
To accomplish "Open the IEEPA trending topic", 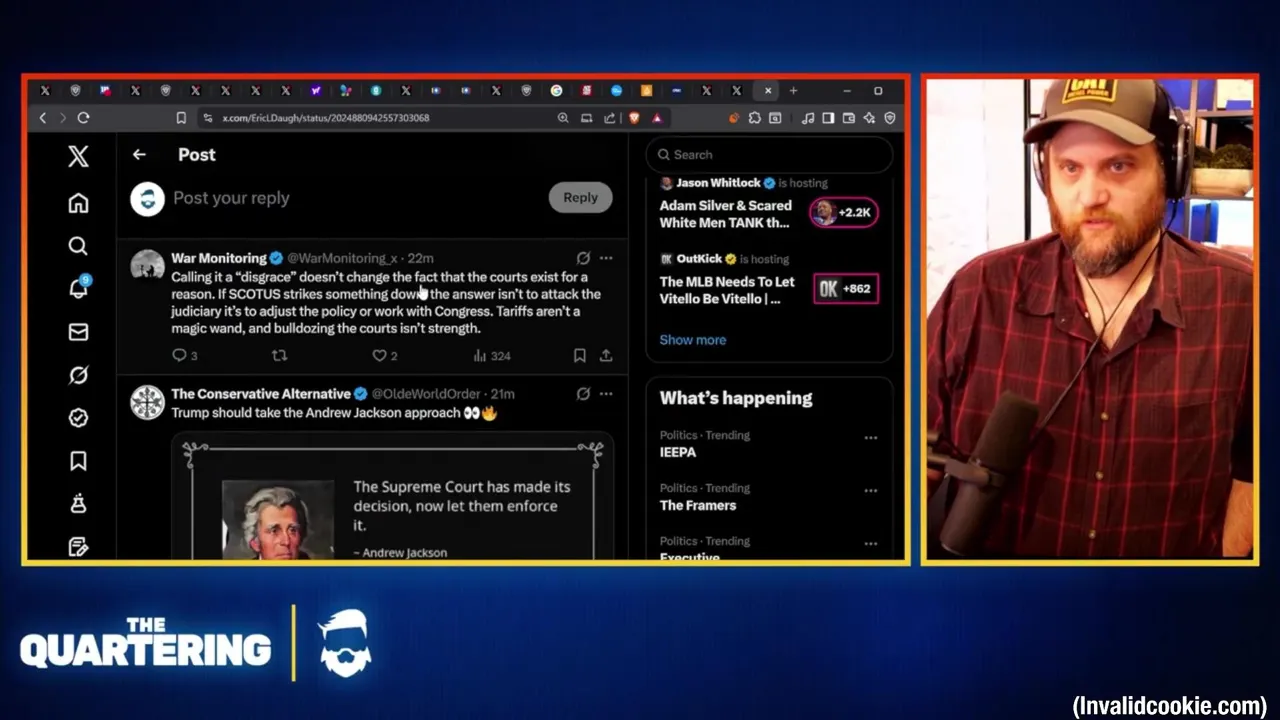I will pos(678,452).
